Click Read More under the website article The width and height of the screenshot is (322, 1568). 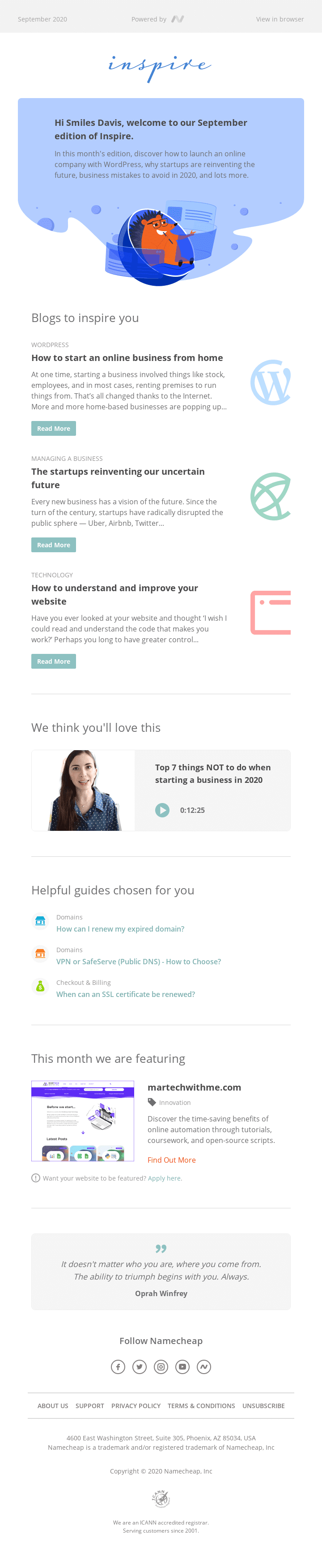(54, 661)
